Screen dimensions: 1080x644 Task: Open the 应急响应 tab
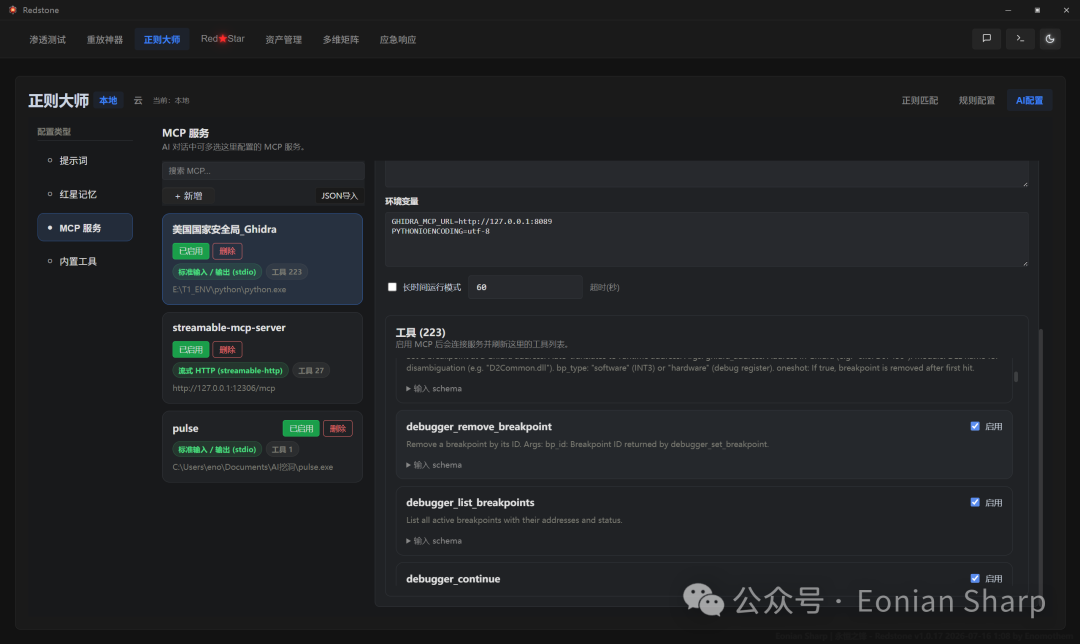tap(398, 39)
